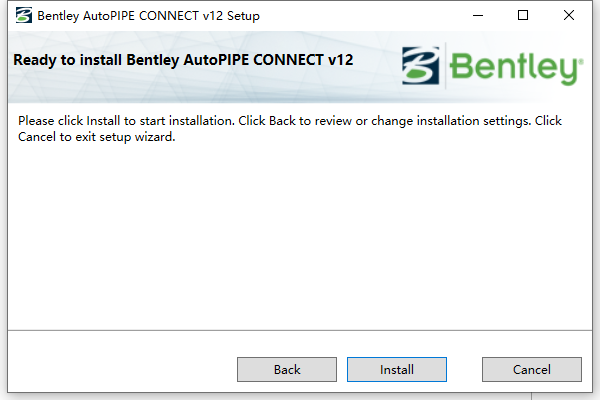Click the Bentley icon in the title bar

(x=24, y=16)
